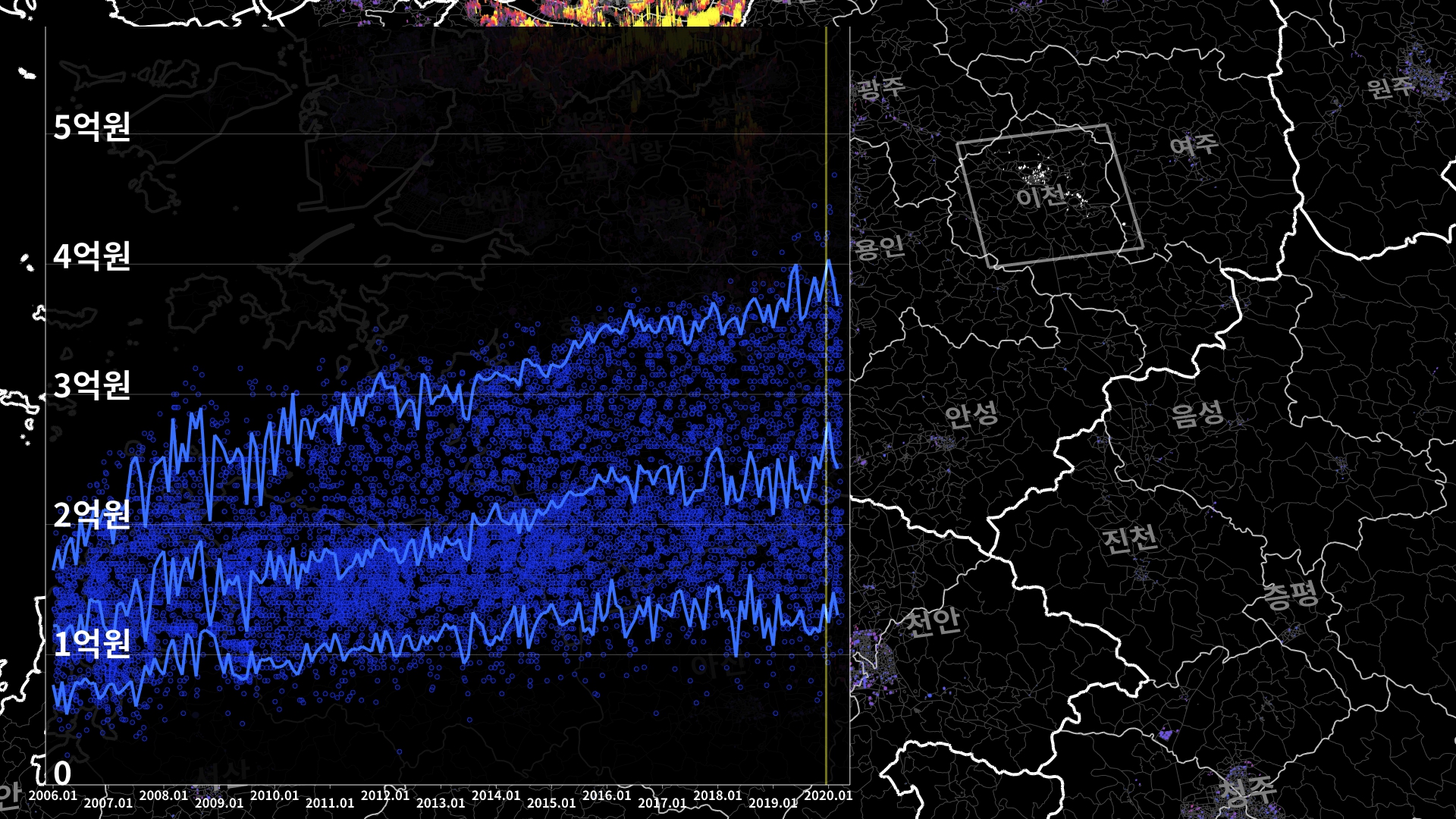Select the 안성 map label
This screenshot has width=1456, height=819.
(971, 415)
